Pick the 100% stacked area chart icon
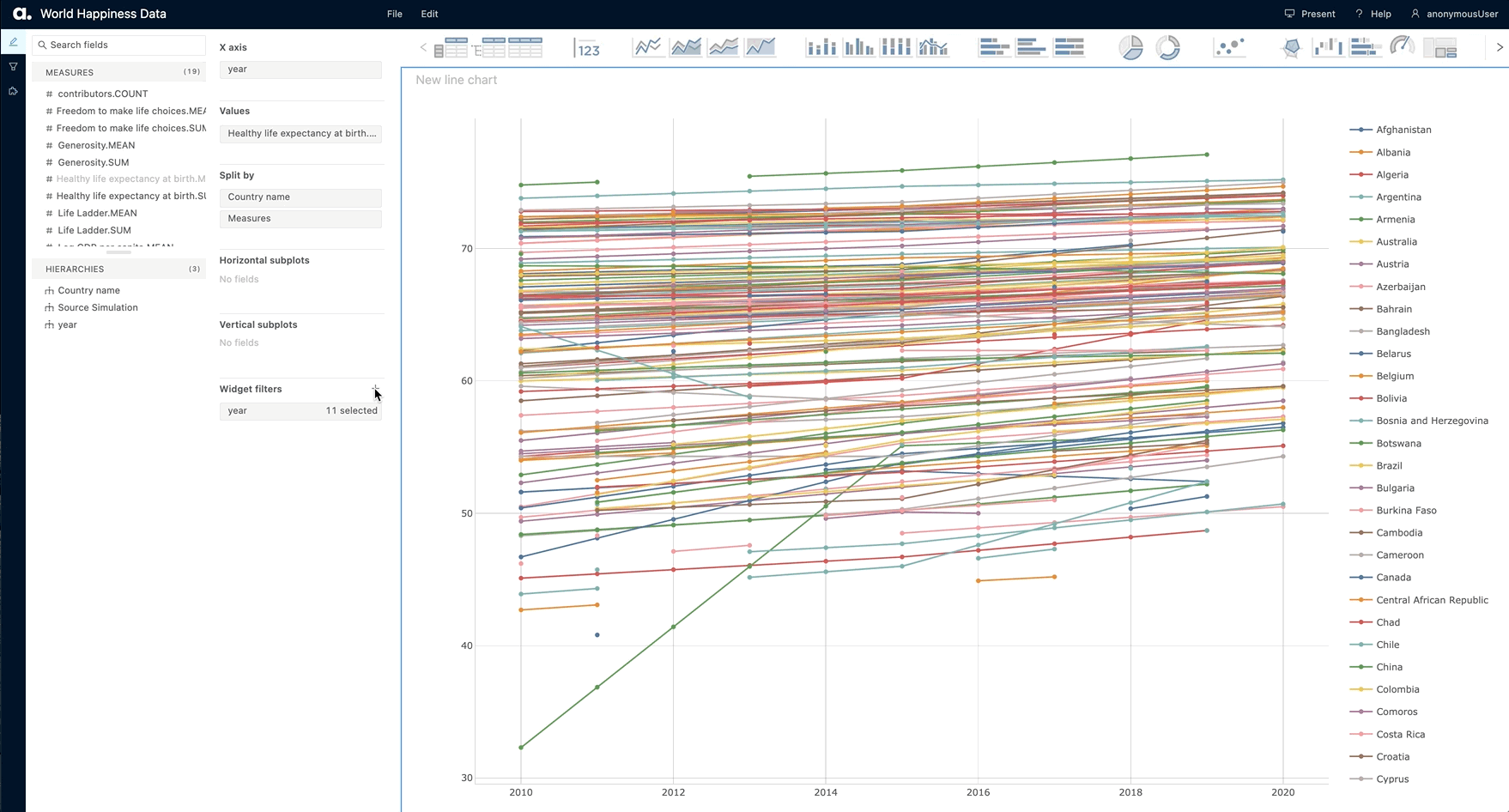Image resolution: width=1509 pixels, height=812 pixels. click(x=761, y=47)
